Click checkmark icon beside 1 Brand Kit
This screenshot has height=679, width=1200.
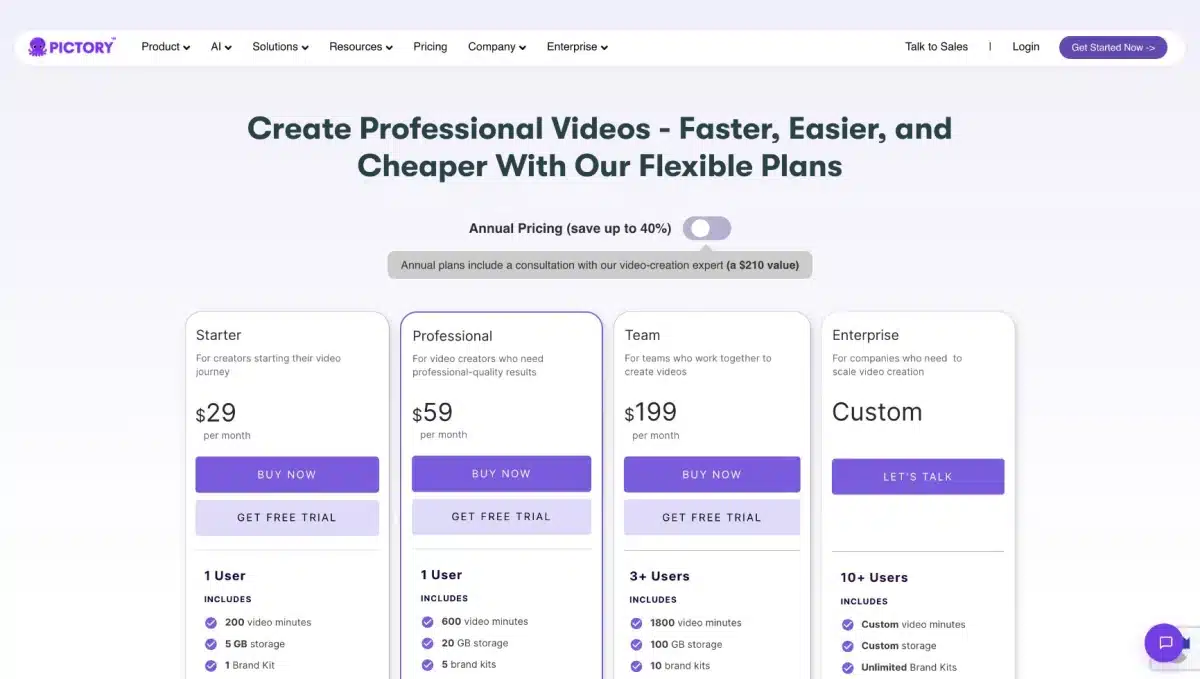(211, 665)
